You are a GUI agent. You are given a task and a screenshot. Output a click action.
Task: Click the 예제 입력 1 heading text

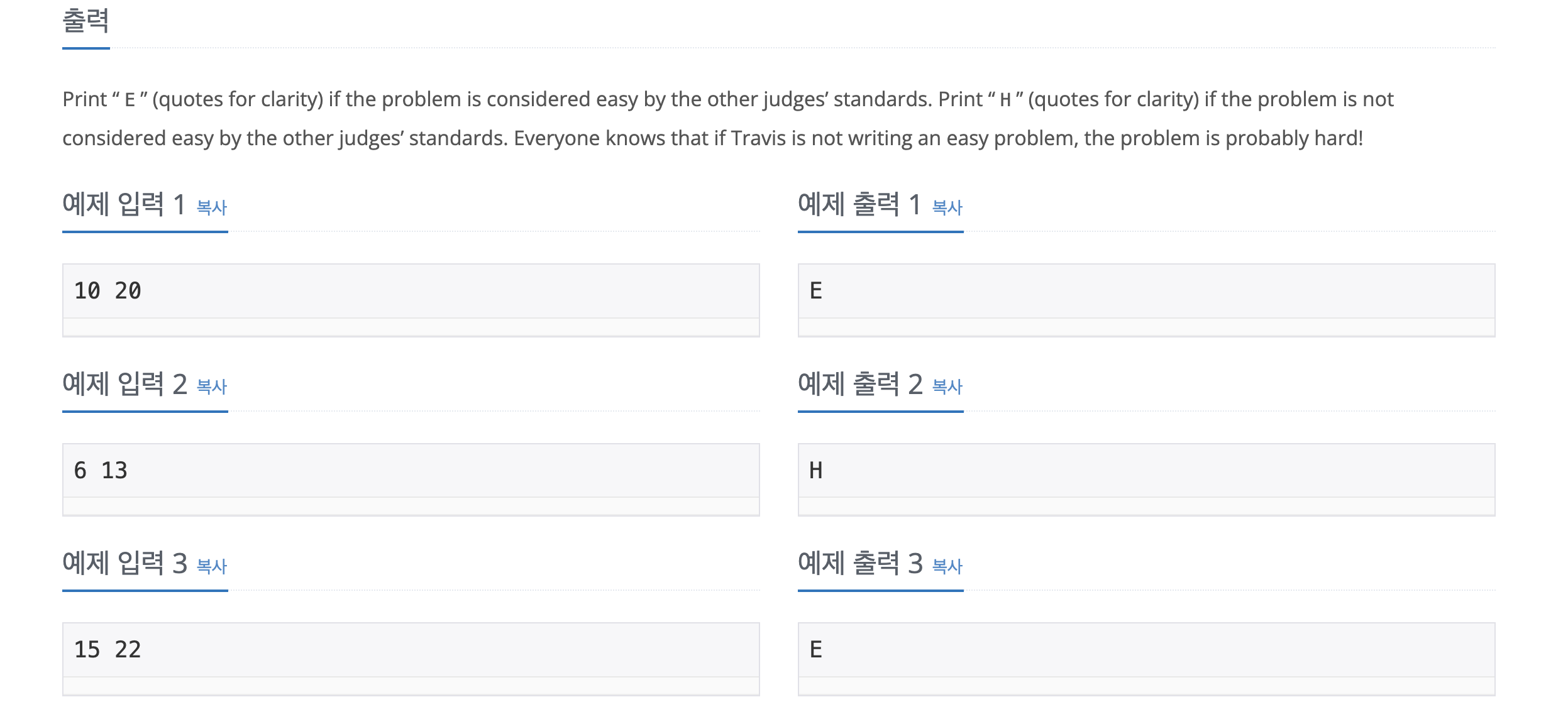point(123,205)
